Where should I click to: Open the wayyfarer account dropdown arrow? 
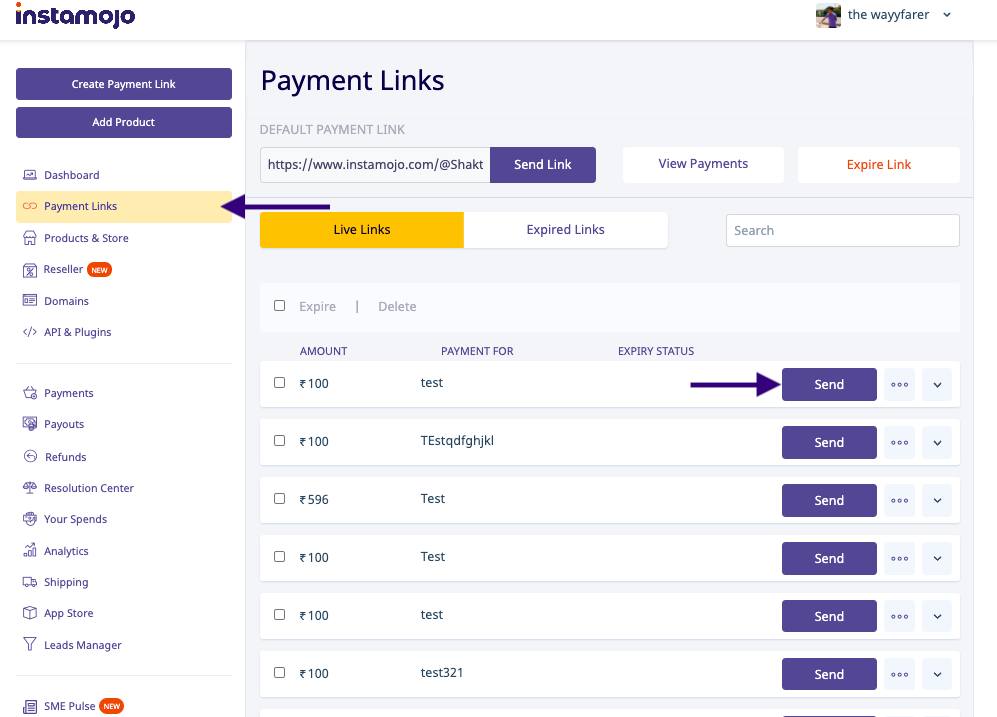[x=947, y=15]
